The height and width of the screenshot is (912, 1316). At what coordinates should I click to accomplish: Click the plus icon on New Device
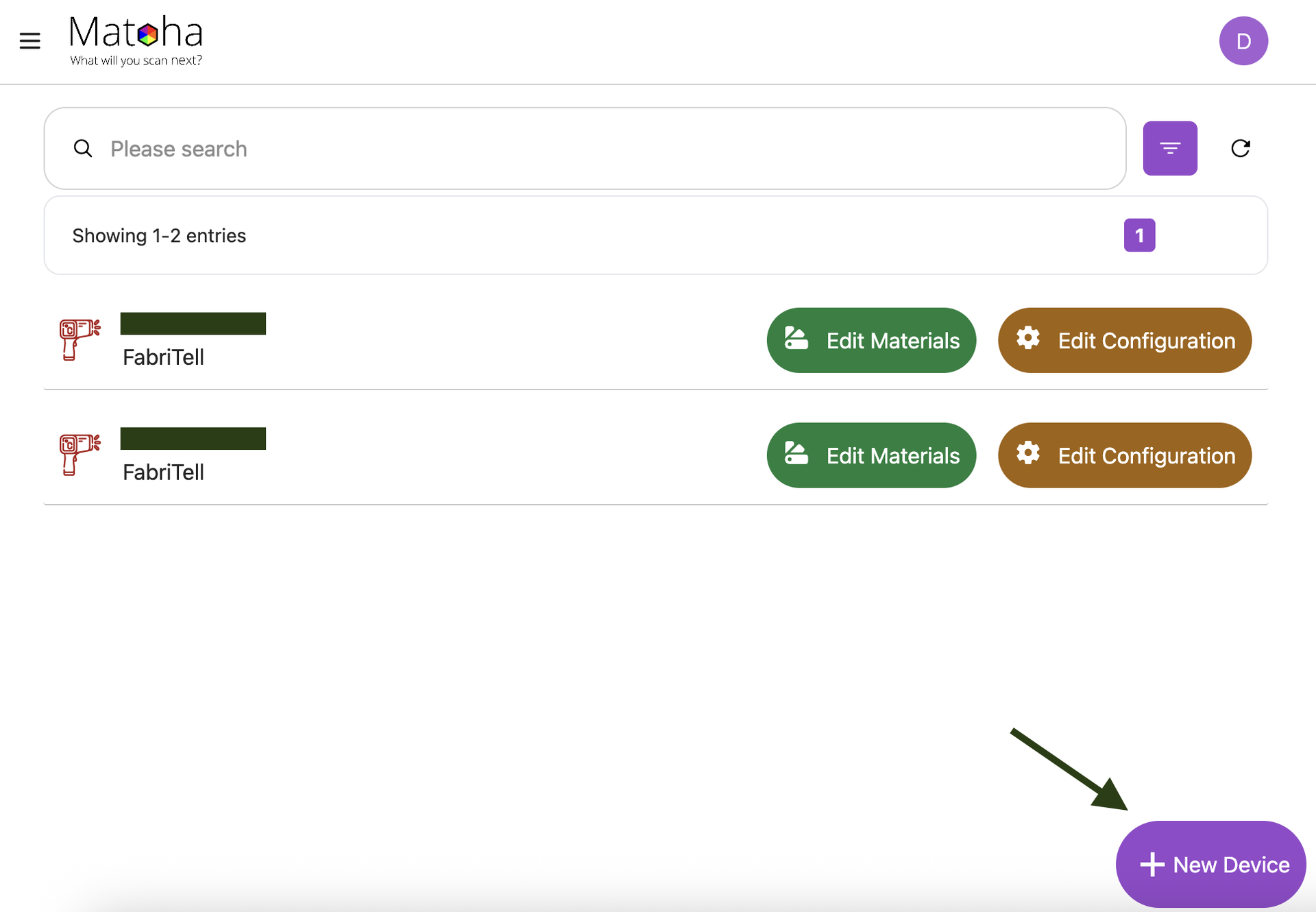click(x=1151, y=865)
